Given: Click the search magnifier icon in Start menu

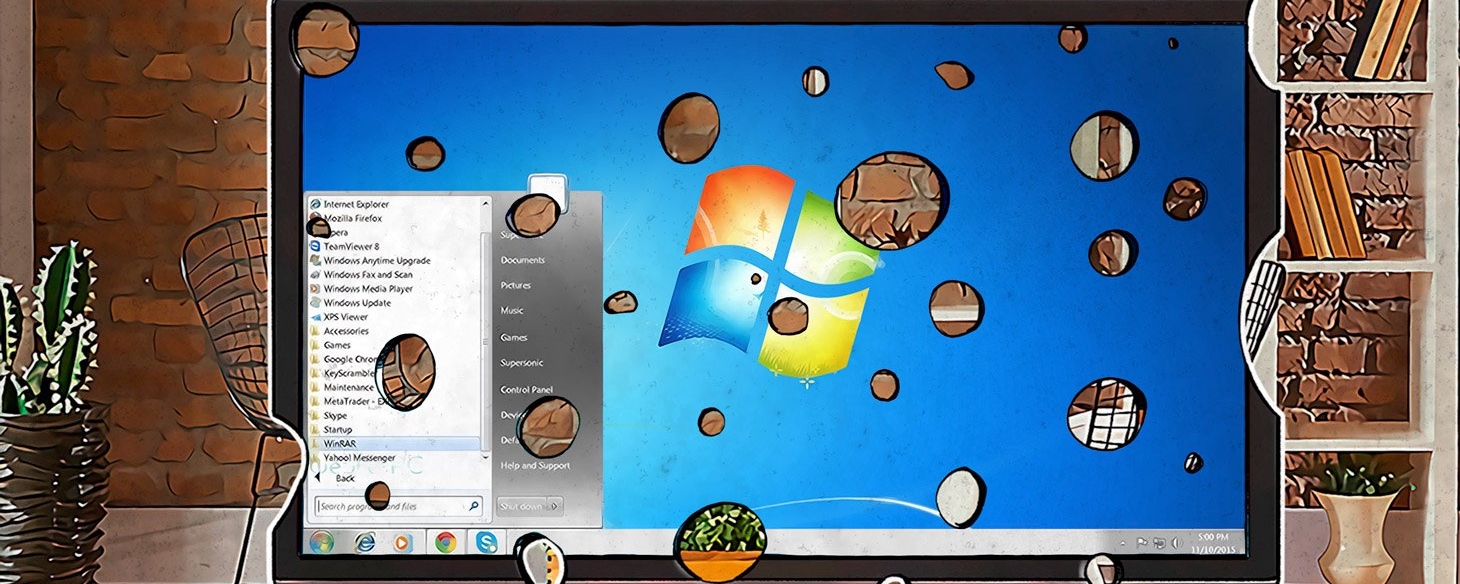Looking at the screenshot, I should [x=474, y=506].
